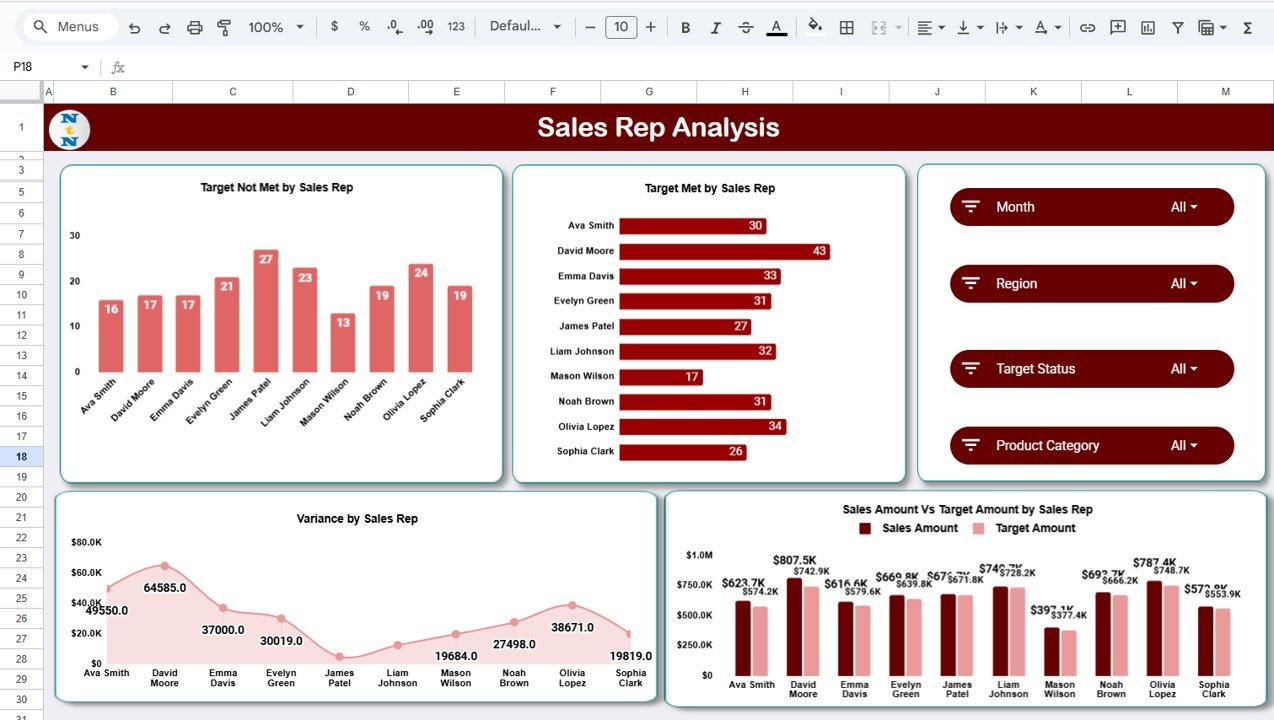Click the Create filter icon

pyautogui.click(x=1177, y=27)
